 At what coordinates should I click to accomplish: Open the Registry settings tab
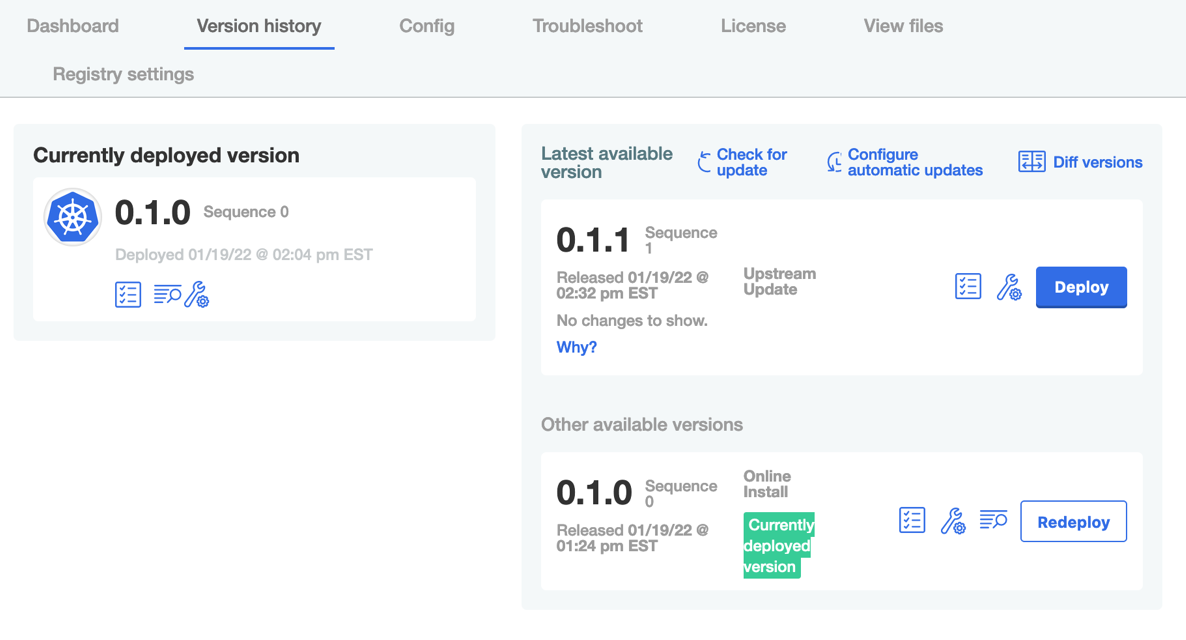123,74
